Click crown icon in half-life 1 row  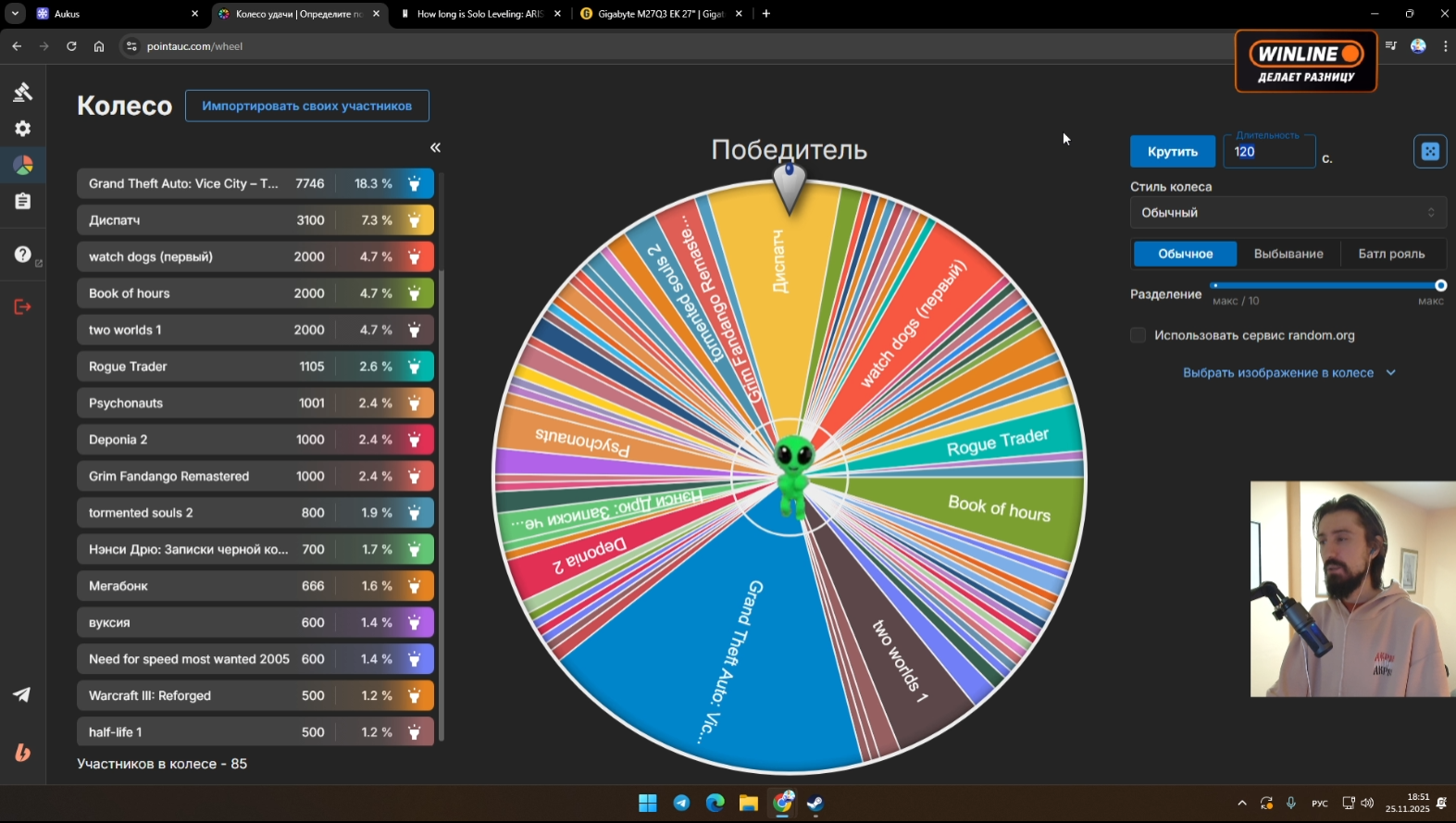click(415, 732)
